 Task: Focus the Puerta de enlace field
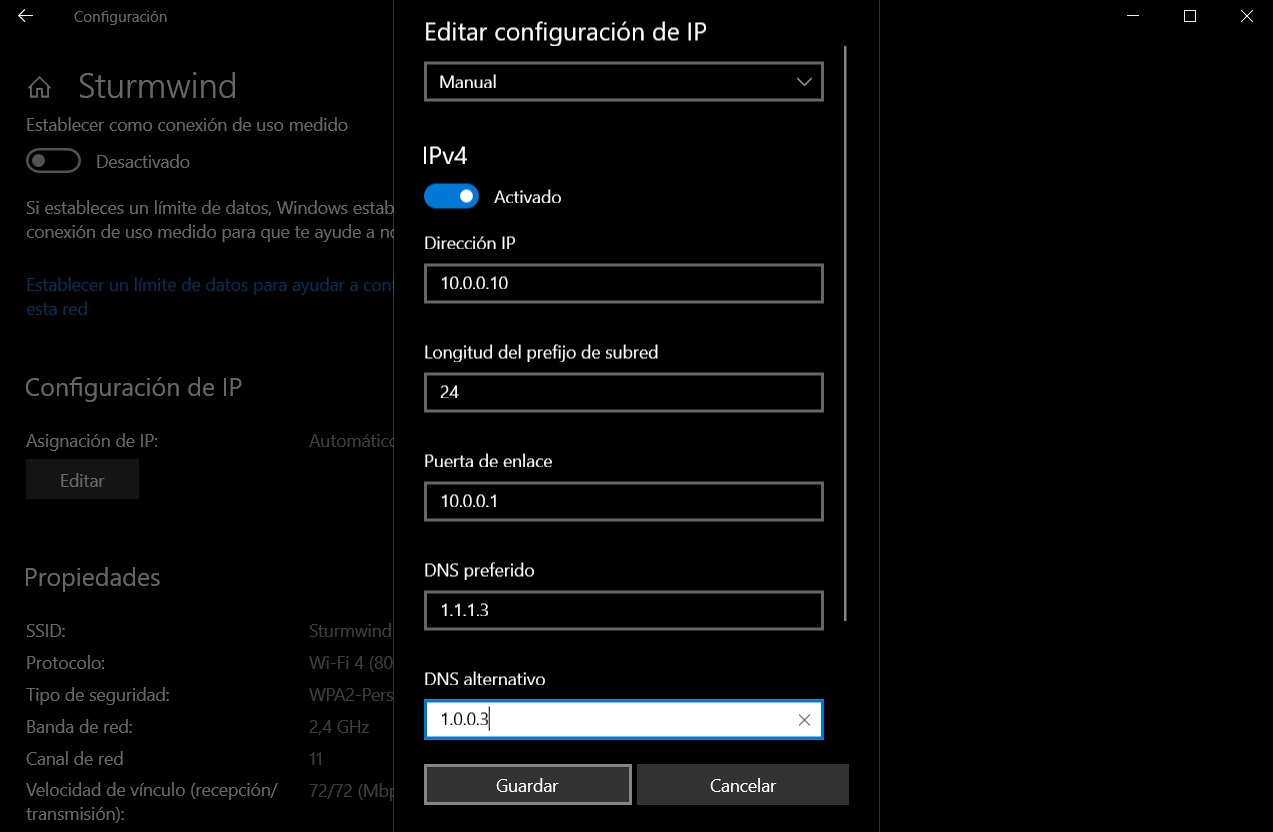click(623, 502)
